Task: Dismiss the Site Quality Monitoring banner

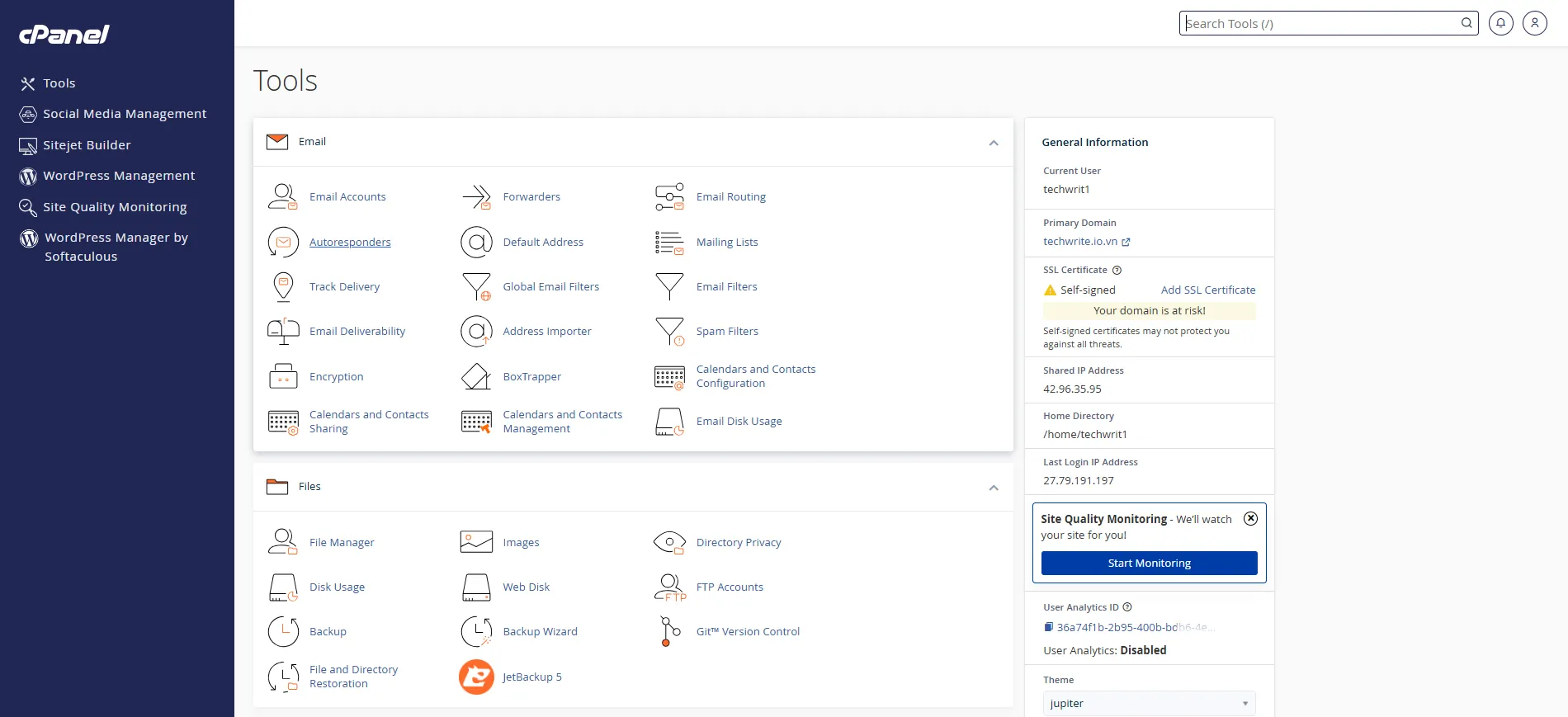Action: point(1250,518)
